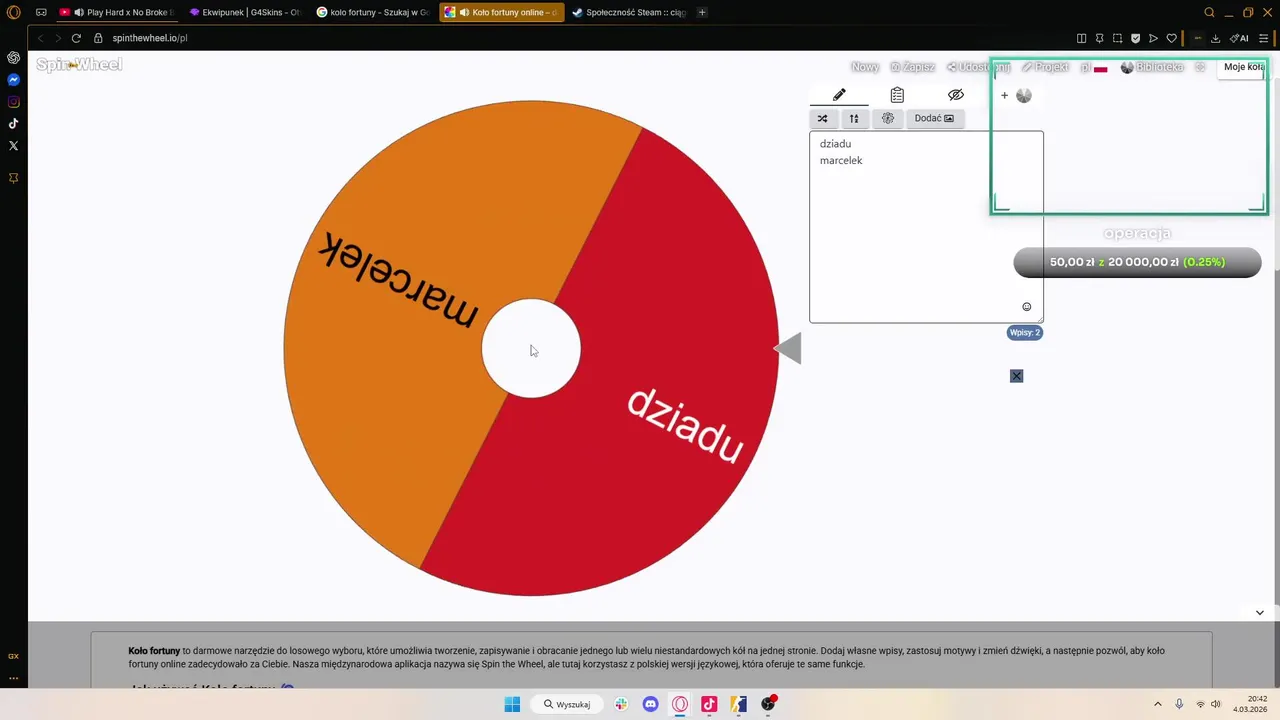
Task: Click the Spin Wheel logo
Action: (79, 65)
